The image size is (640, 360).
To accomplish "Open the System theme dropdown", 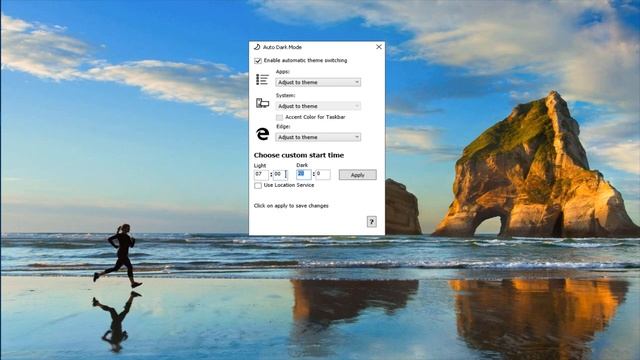I will [318, 106].
